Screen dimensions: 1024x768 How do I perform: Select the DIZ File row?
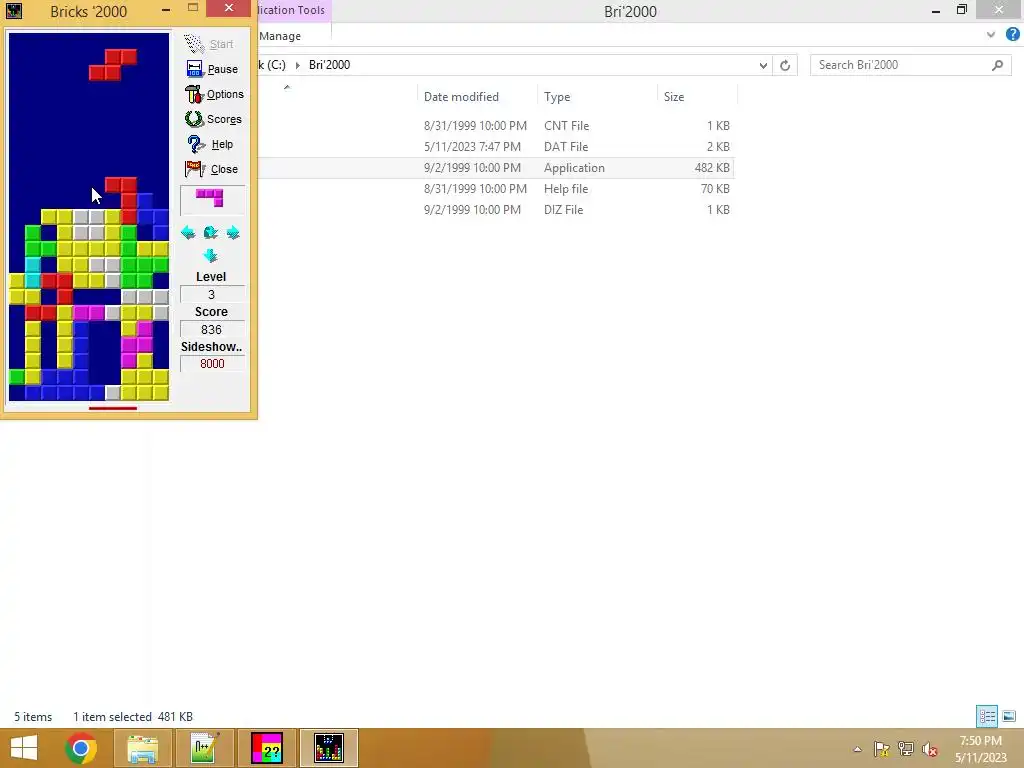[496, 210]
